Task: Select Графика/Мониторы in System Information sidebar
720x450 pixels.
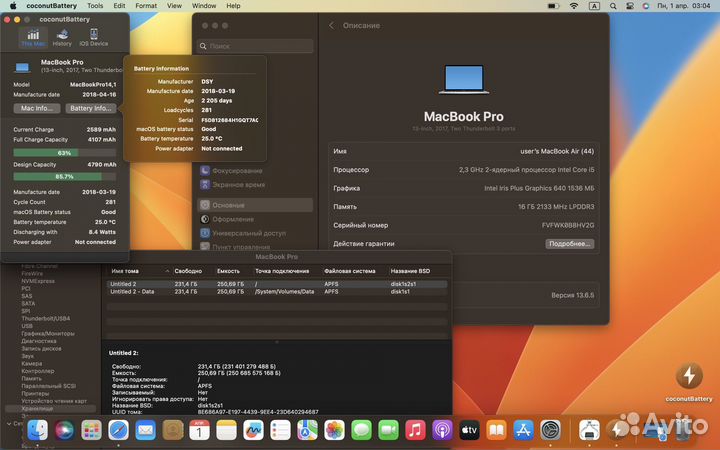Action: pos(48,333)
